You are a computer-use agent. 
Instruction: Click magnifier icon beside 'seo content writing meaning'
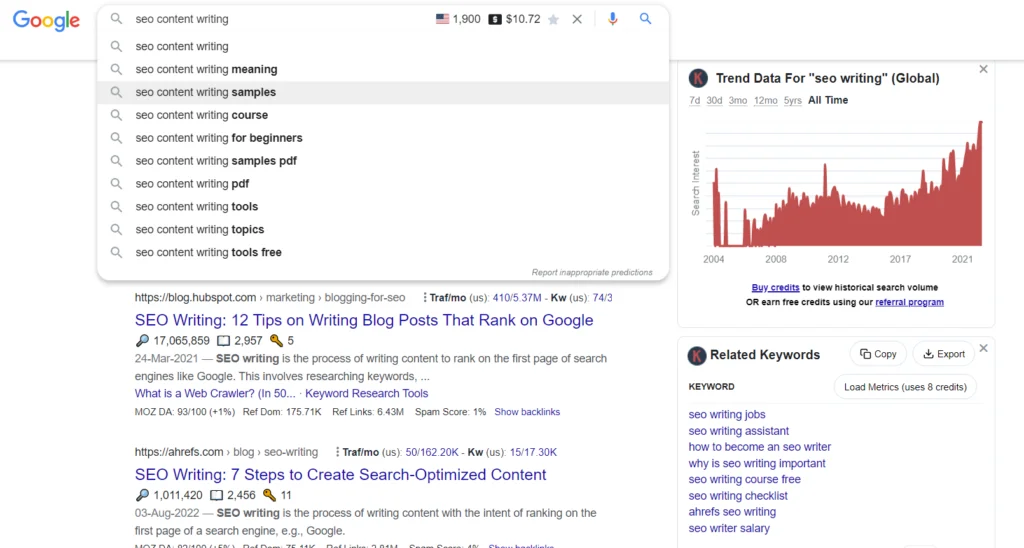116,69
